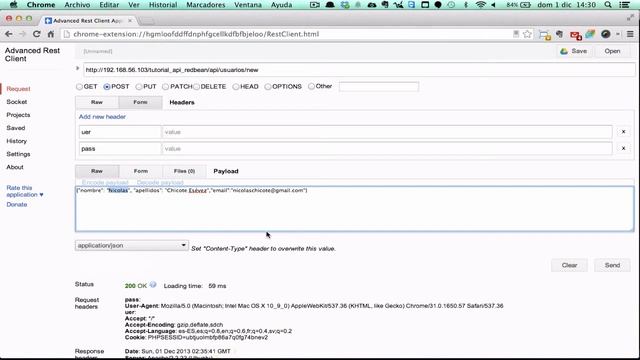Open Settings in the sidebar
Image resolution: width=640 pixels, height=360 pixels.
[x=18, y=154]
